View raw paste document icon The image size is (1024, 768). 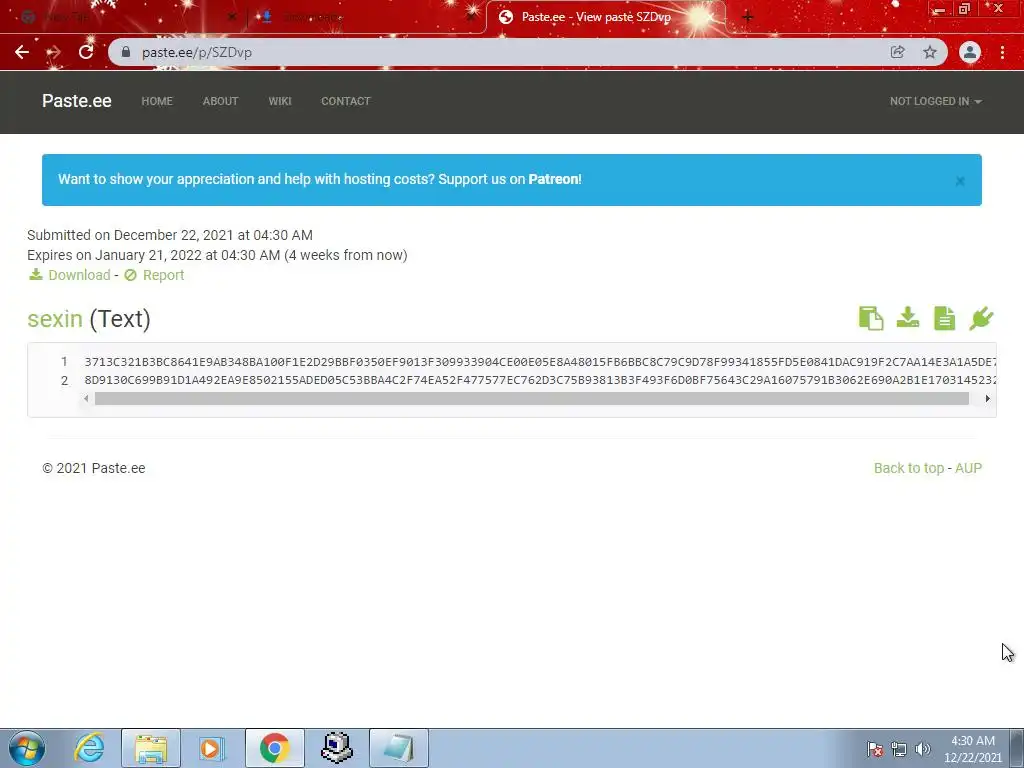[944, 319]
